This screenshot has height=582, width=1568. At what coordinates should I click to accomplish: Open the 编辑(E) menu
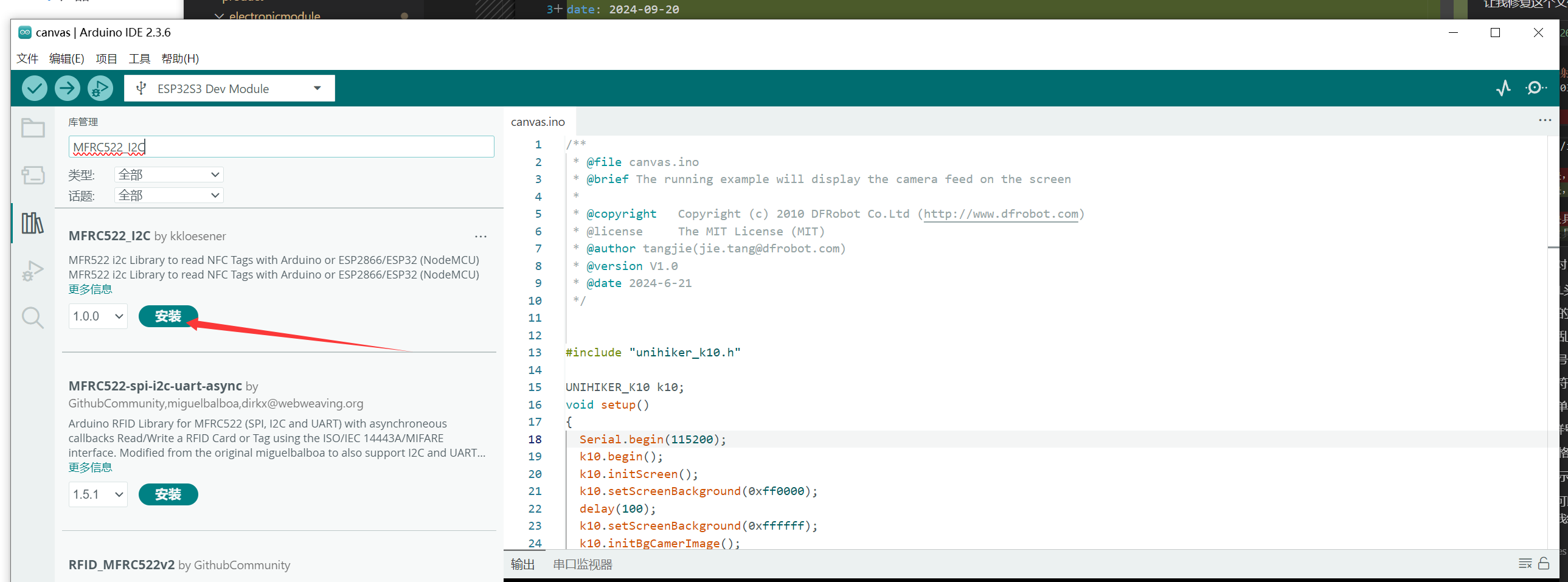click(x=66, y=58)
